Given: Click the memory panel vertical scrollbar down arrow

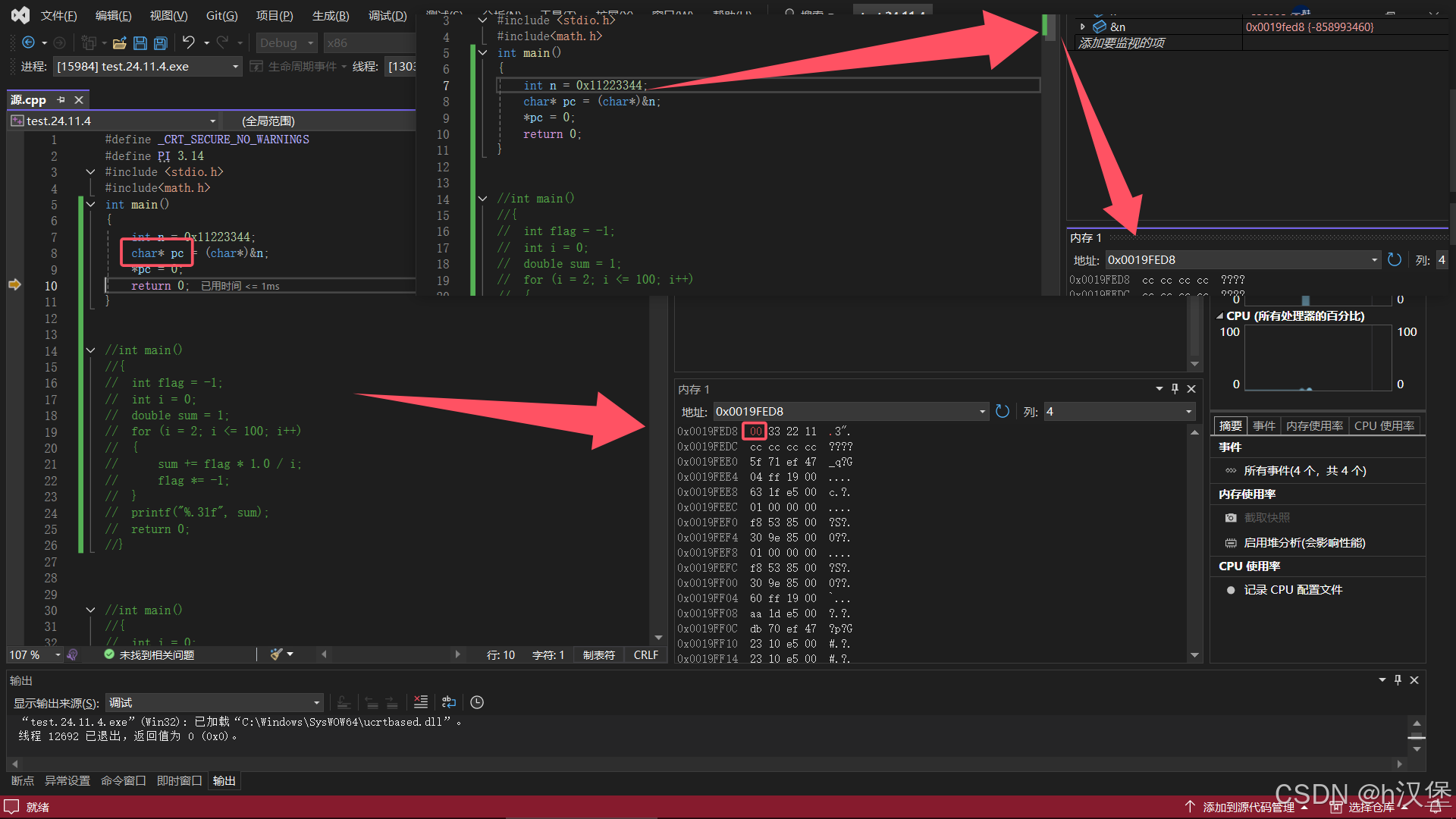Looking at the screenshot, I should click(x=1194, y=655).
